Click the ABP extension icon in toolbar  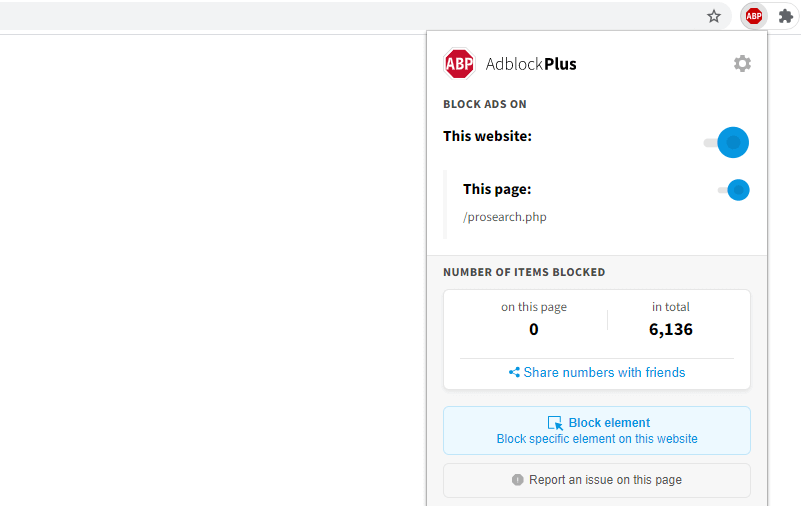click(x=753, y=16)
